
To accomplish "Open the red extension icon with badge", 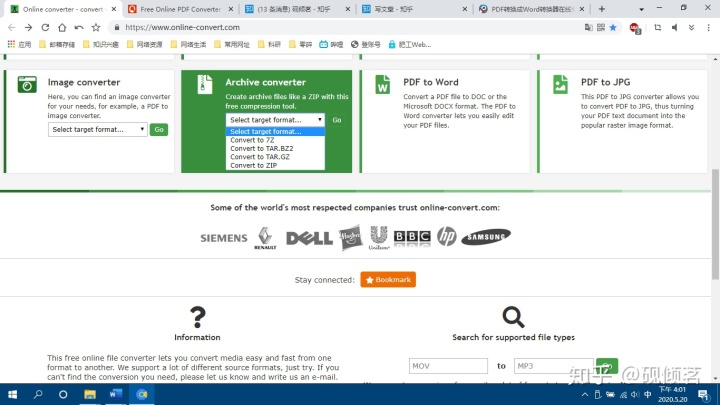I will 635,28.
